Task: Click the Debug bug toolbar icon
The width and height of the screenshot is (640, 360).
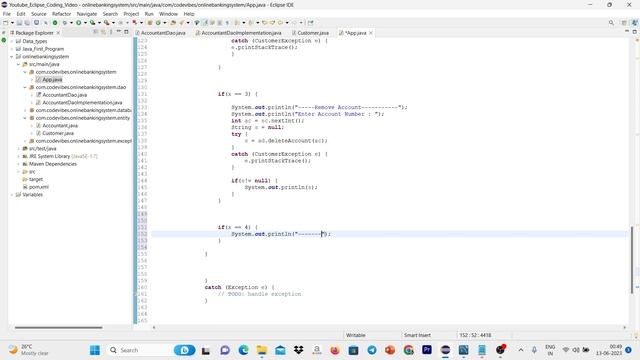Action: (65, 22)
